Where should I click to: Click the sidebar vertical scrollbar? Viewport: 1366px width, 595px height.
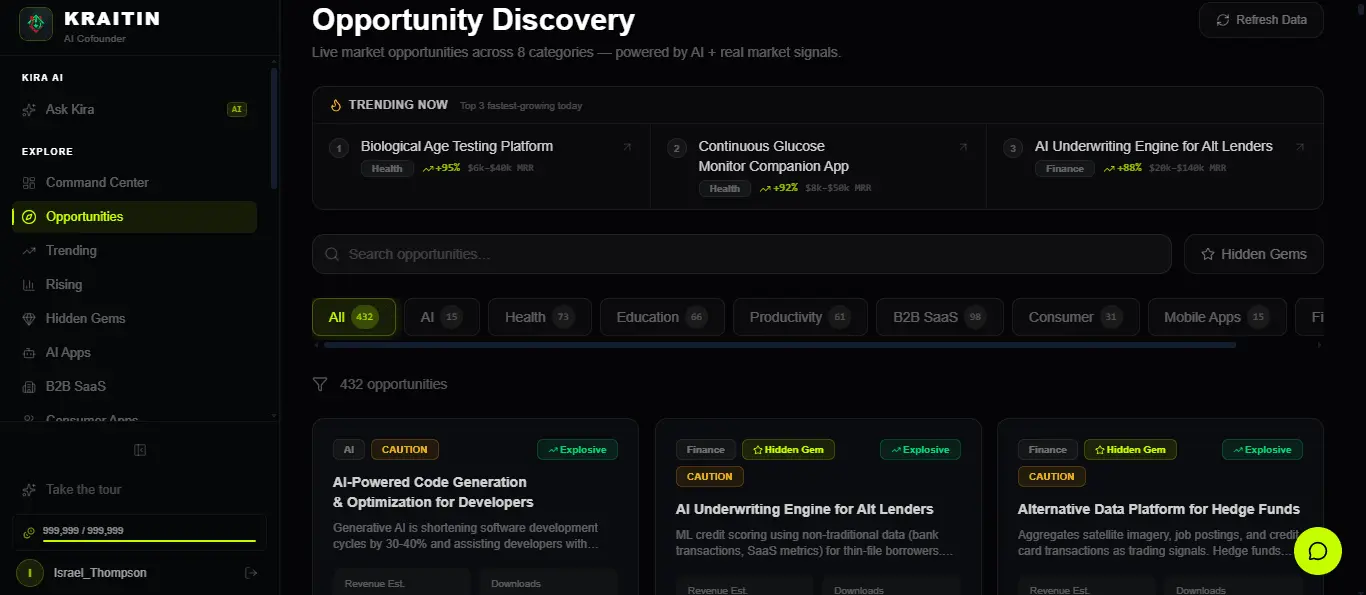point(274,128)
